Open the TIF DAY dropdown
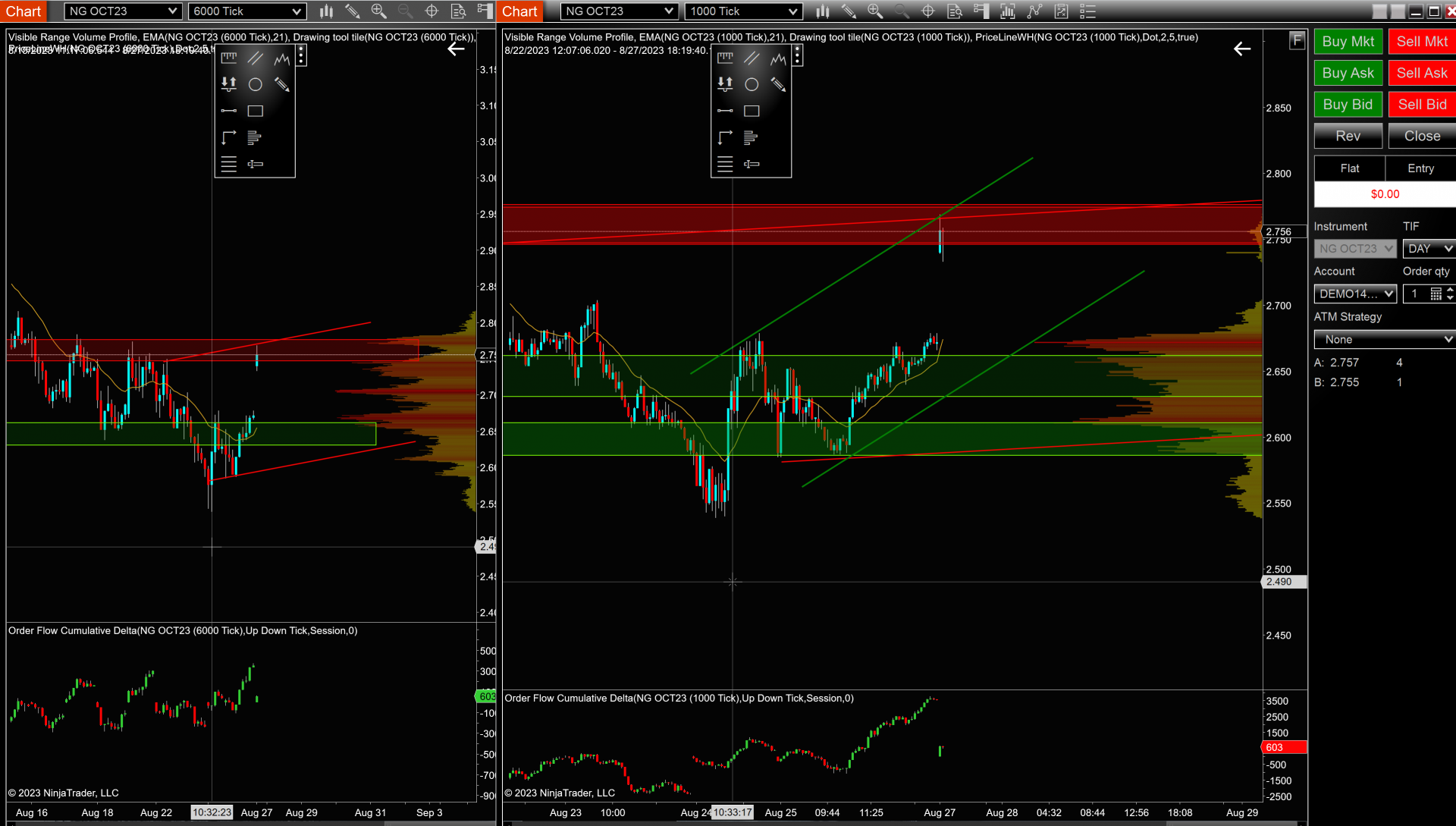The height and width of the screenshot is (826, 1456). tap(1429, 249)
